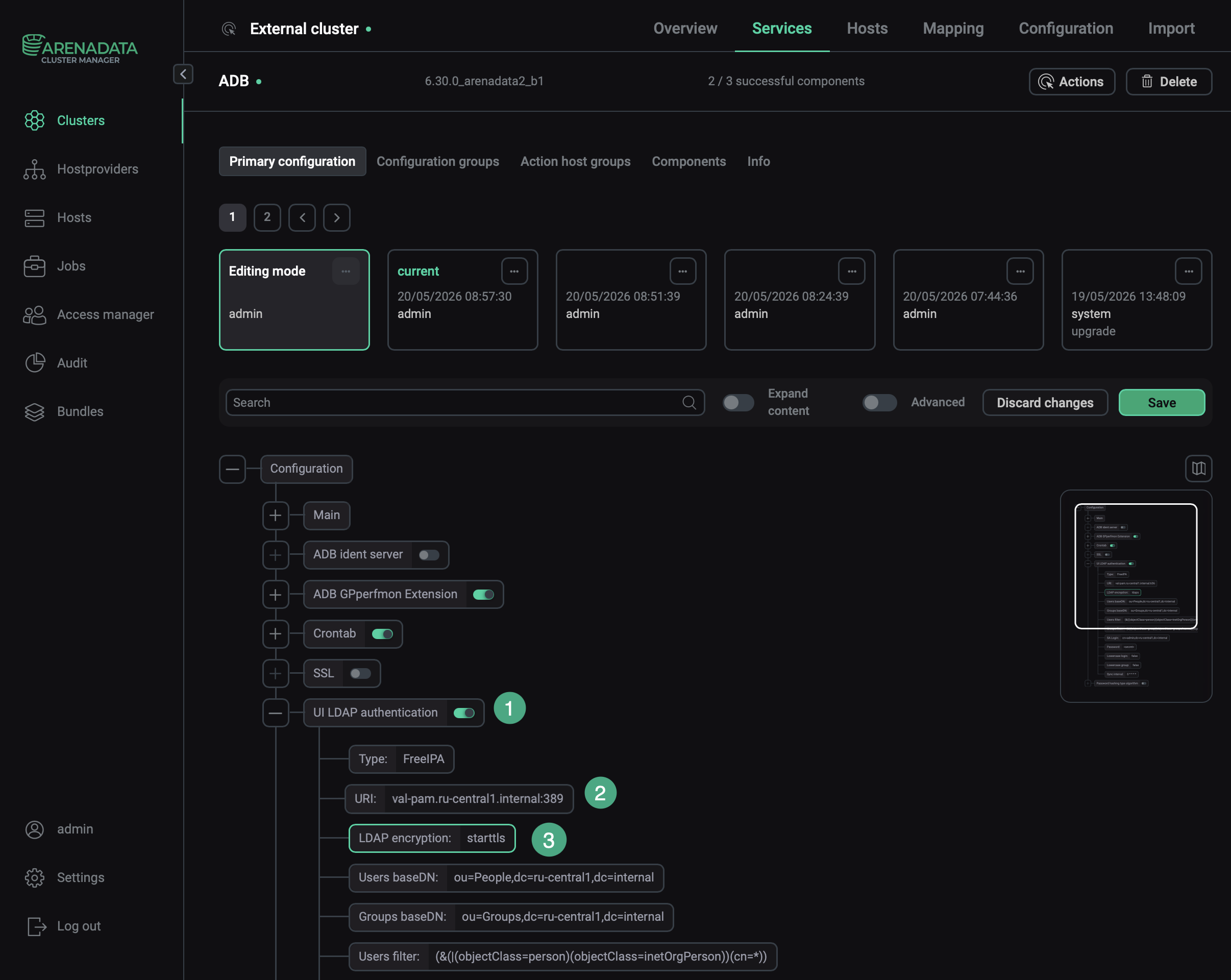Go to next config page arrow

pyautogui.click(x=337, y=217)
